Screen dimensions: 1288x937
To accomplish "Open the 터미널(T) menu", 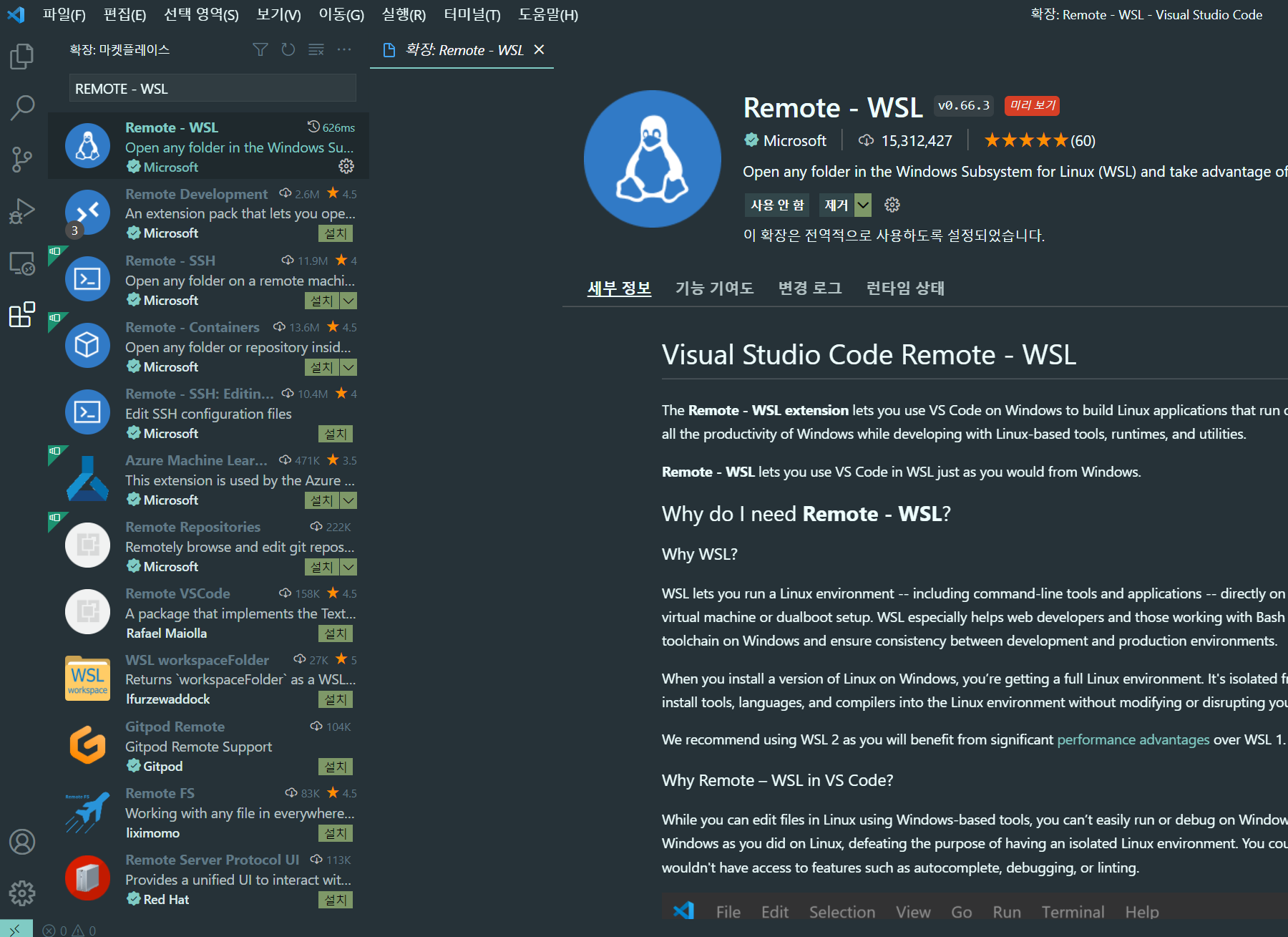I will (x=472, y=14).
